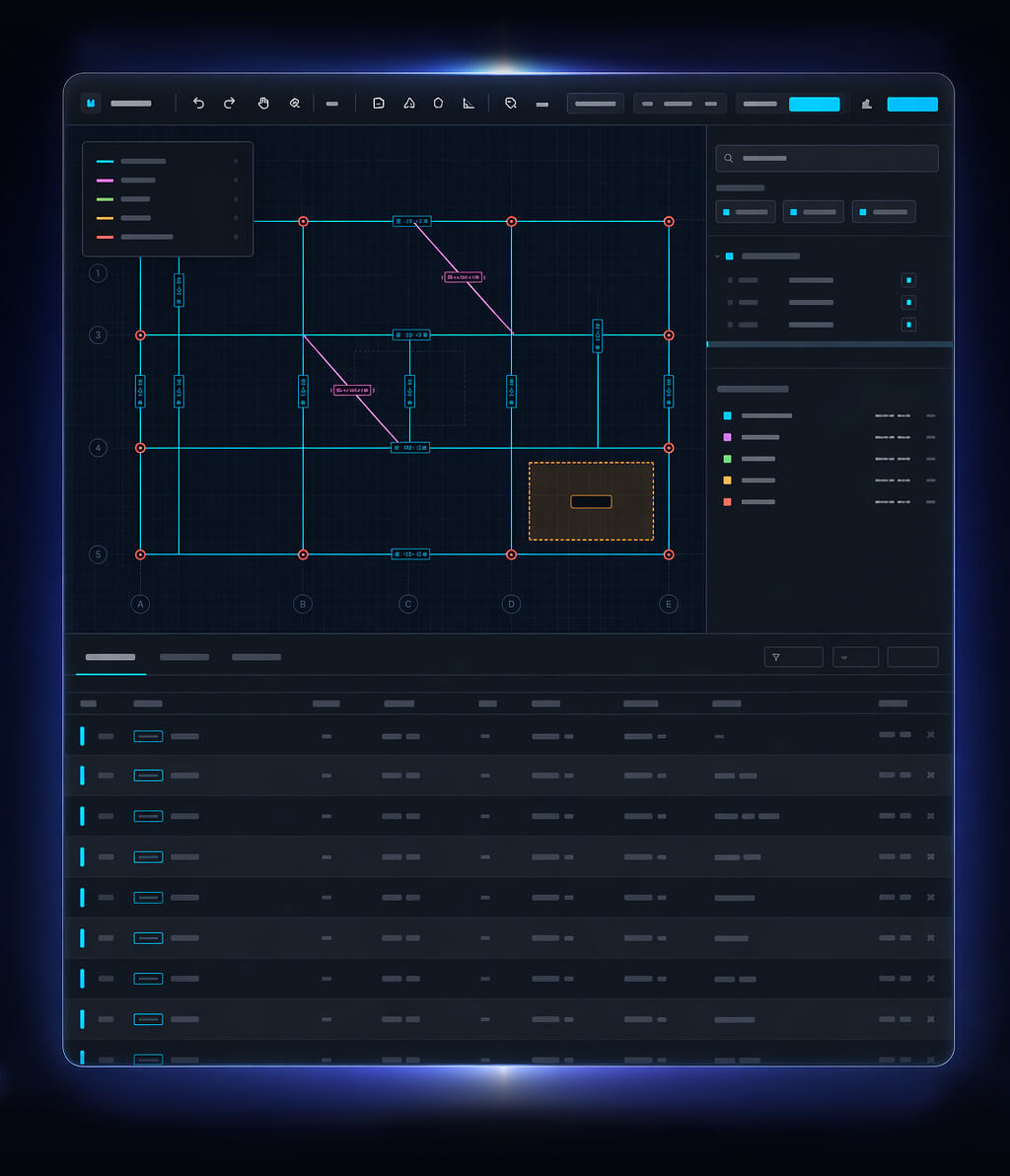Screen dimensions: 1010x1176
Task: Select the red node at grid B, row 5
Action: pyautogui.click(x=303, y=555)
